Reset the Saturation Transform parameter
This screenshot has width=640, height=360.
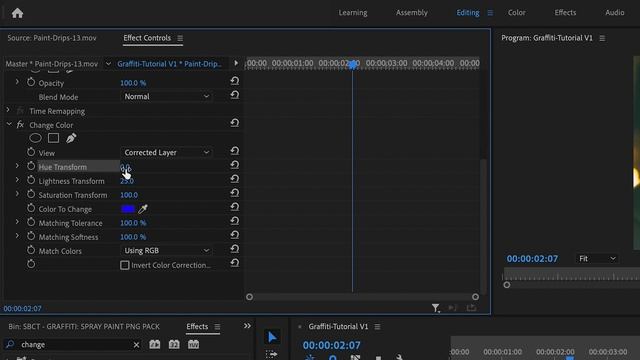tap(234, 193)
